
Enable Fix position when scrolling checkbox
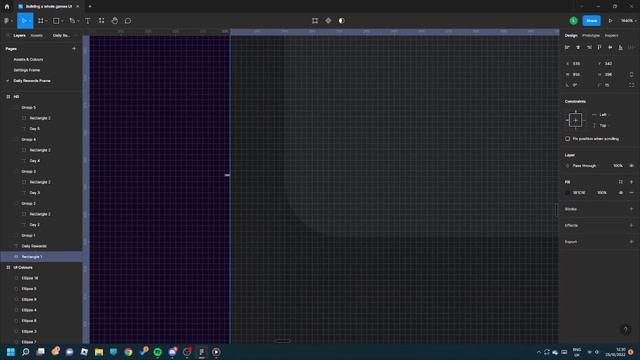pyautogui.click(x=568, y=139)
